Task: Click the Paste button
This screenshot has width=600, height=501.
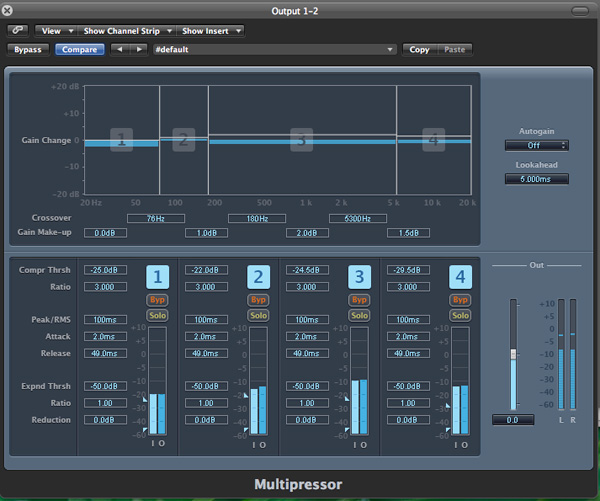Action: 455,49
